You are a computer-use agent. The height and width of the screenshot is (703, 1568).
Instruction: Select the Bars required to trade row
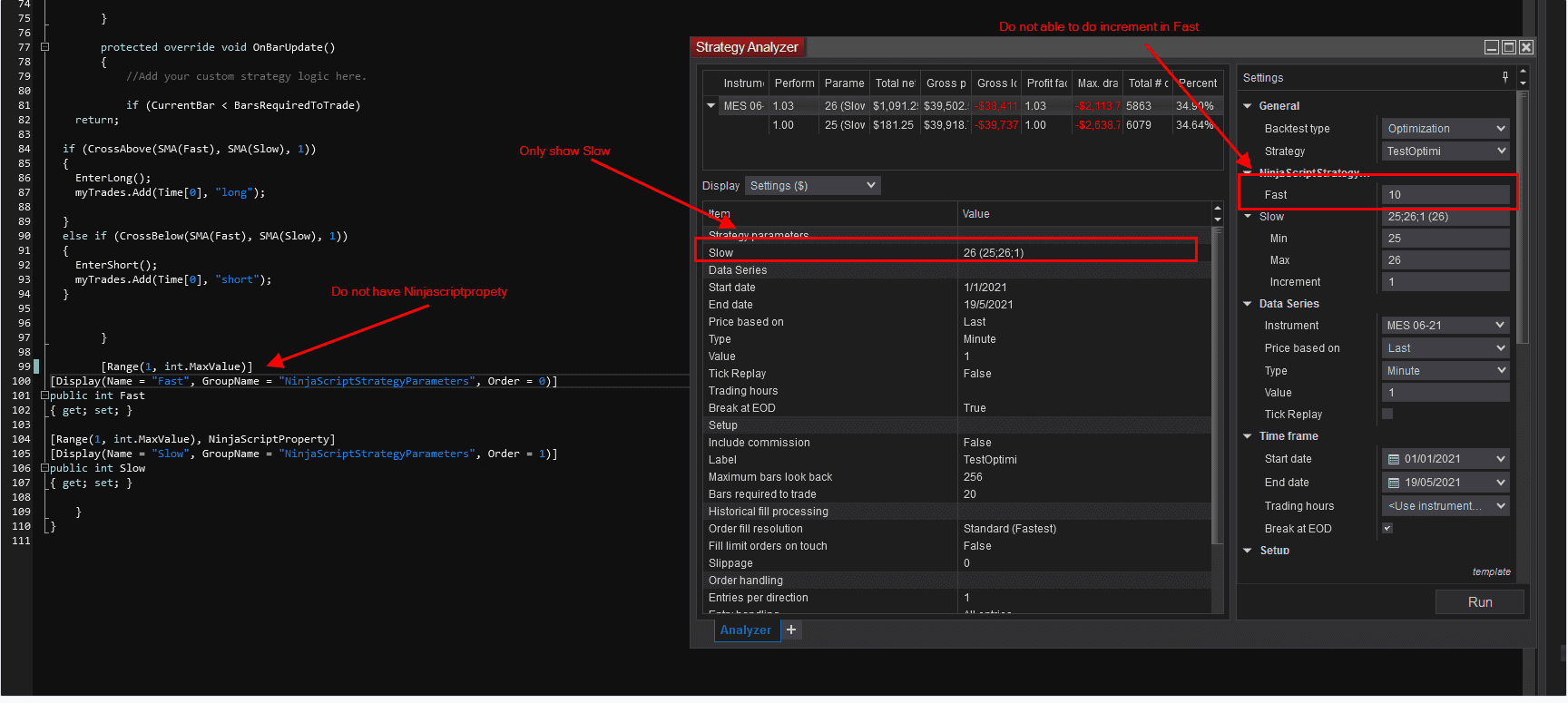[x=956, y=494]
